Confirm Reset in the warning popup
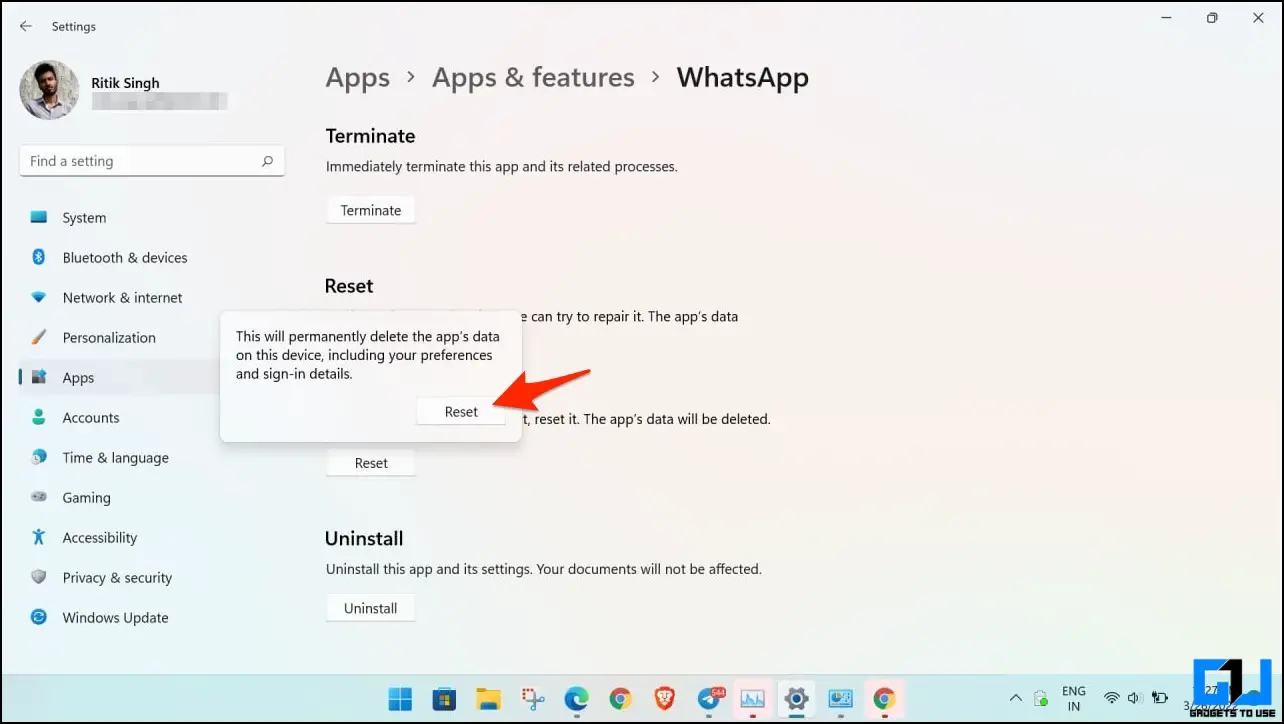The width and height of the screenshot is (1284, 724). pos(461,411)
